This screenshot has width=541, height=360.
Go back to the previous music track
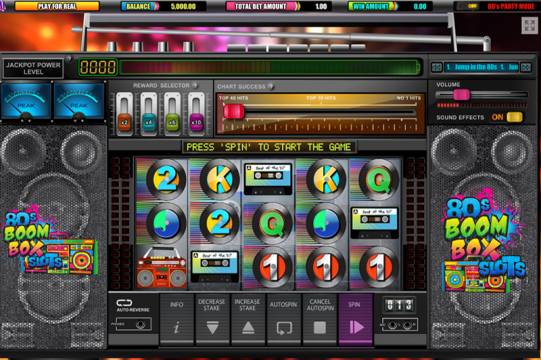click(436, 67)
